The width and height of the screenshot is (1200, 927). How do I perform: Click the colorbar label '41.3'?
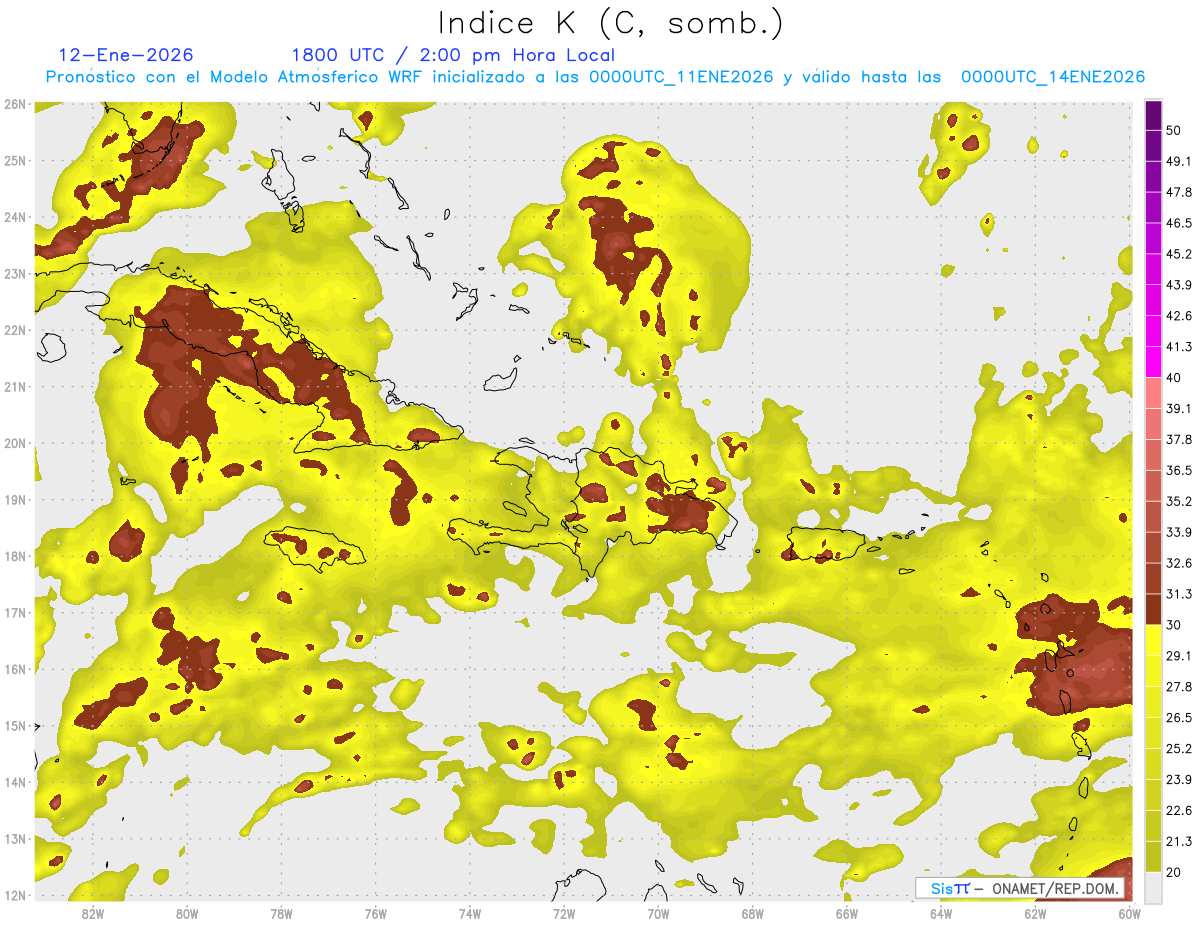(x=1179, y=347)
